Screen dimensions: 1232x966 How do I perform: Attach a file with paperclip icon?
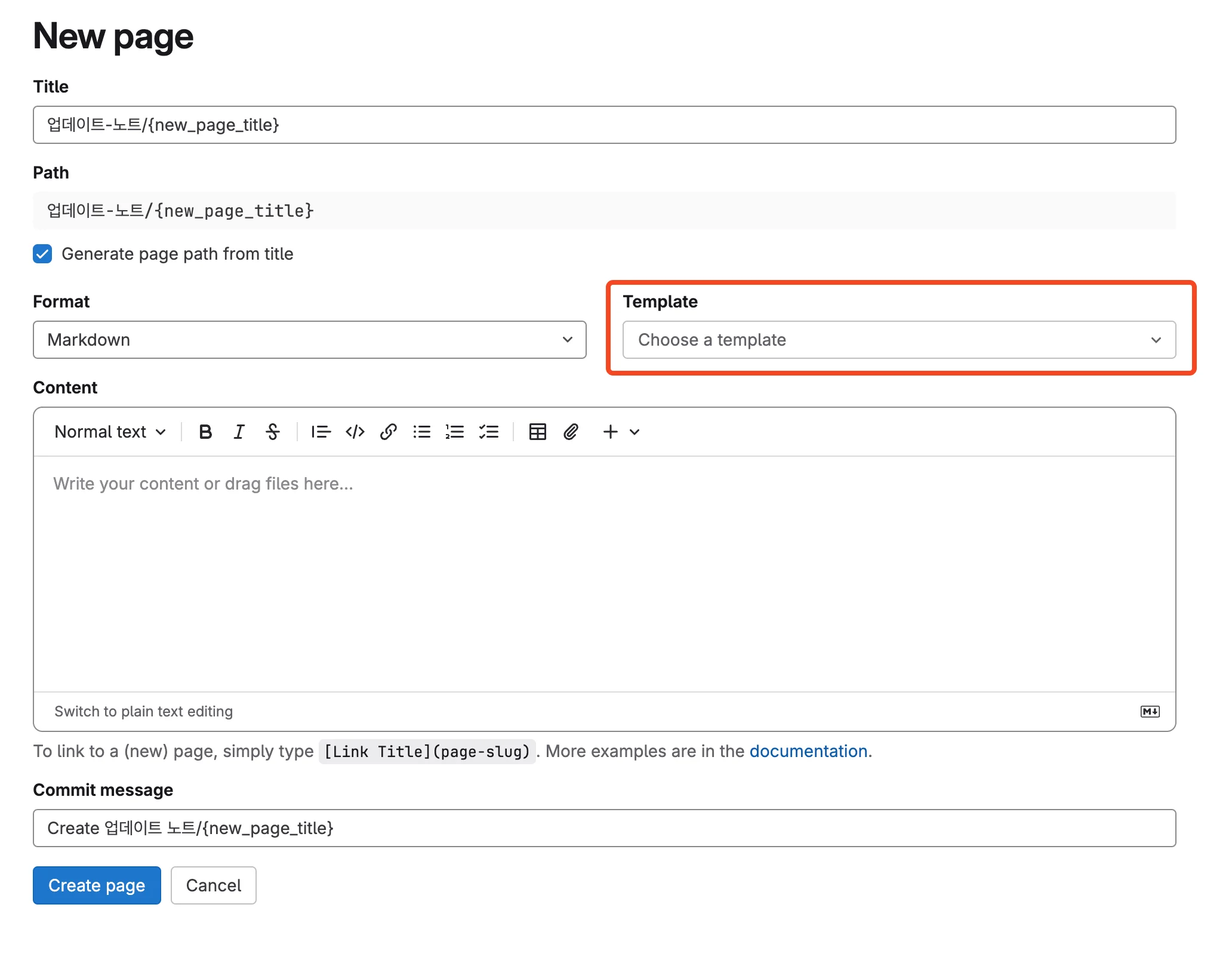pos(571,432)
